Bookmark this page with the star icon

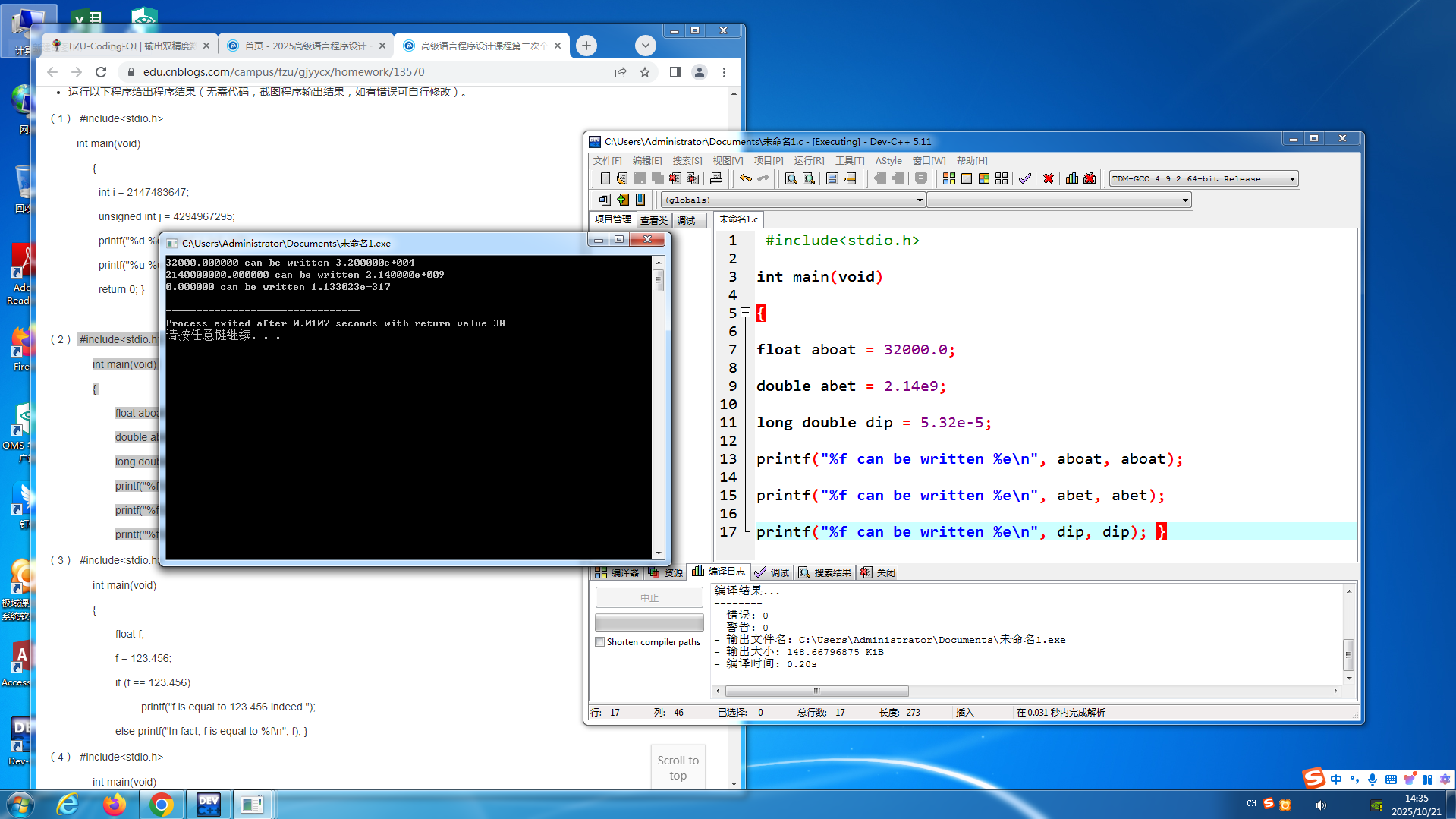click(645, 72)
